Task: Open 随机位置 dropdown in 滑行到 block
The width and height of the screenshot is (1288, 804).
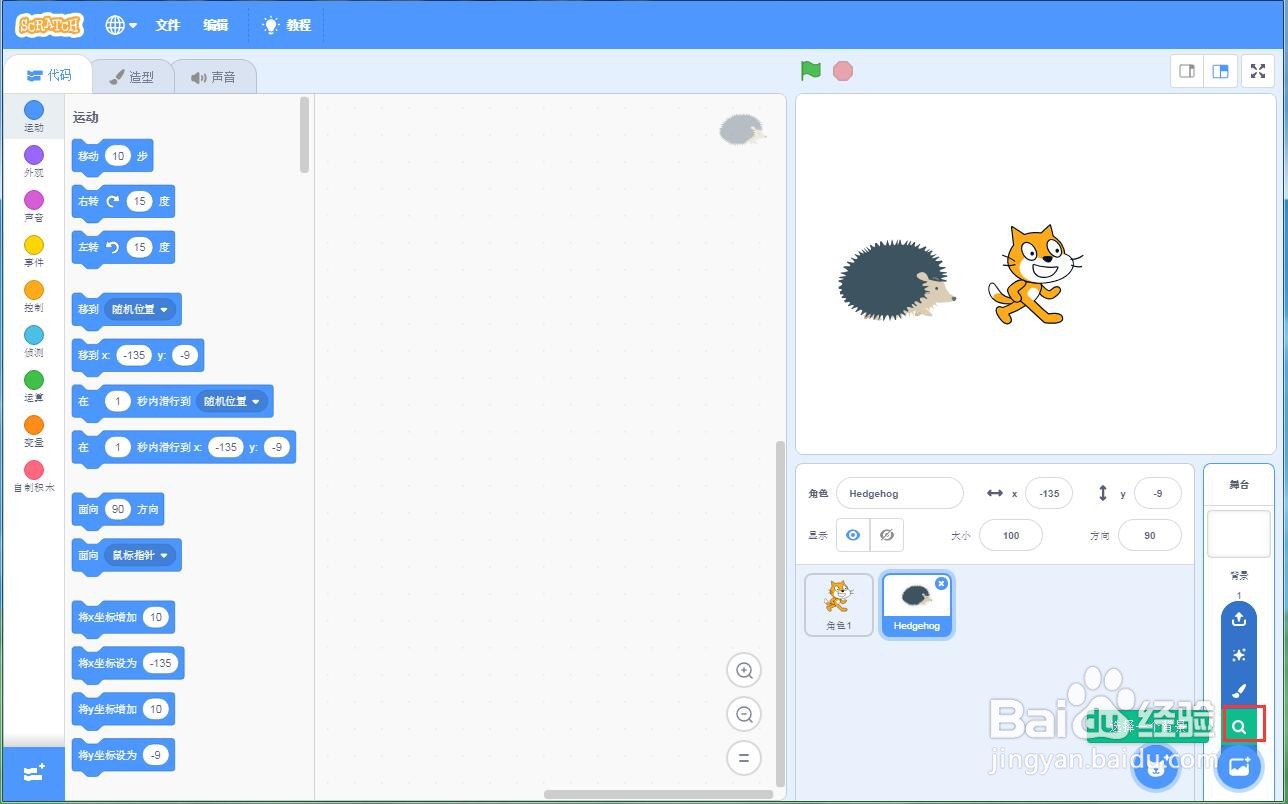Action: (232, 402)
